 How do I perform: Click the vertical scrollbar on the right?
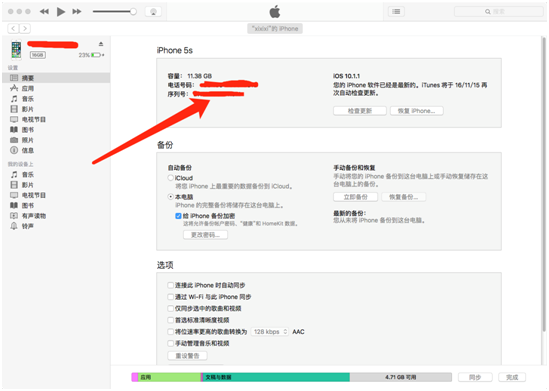pos(544,184)
